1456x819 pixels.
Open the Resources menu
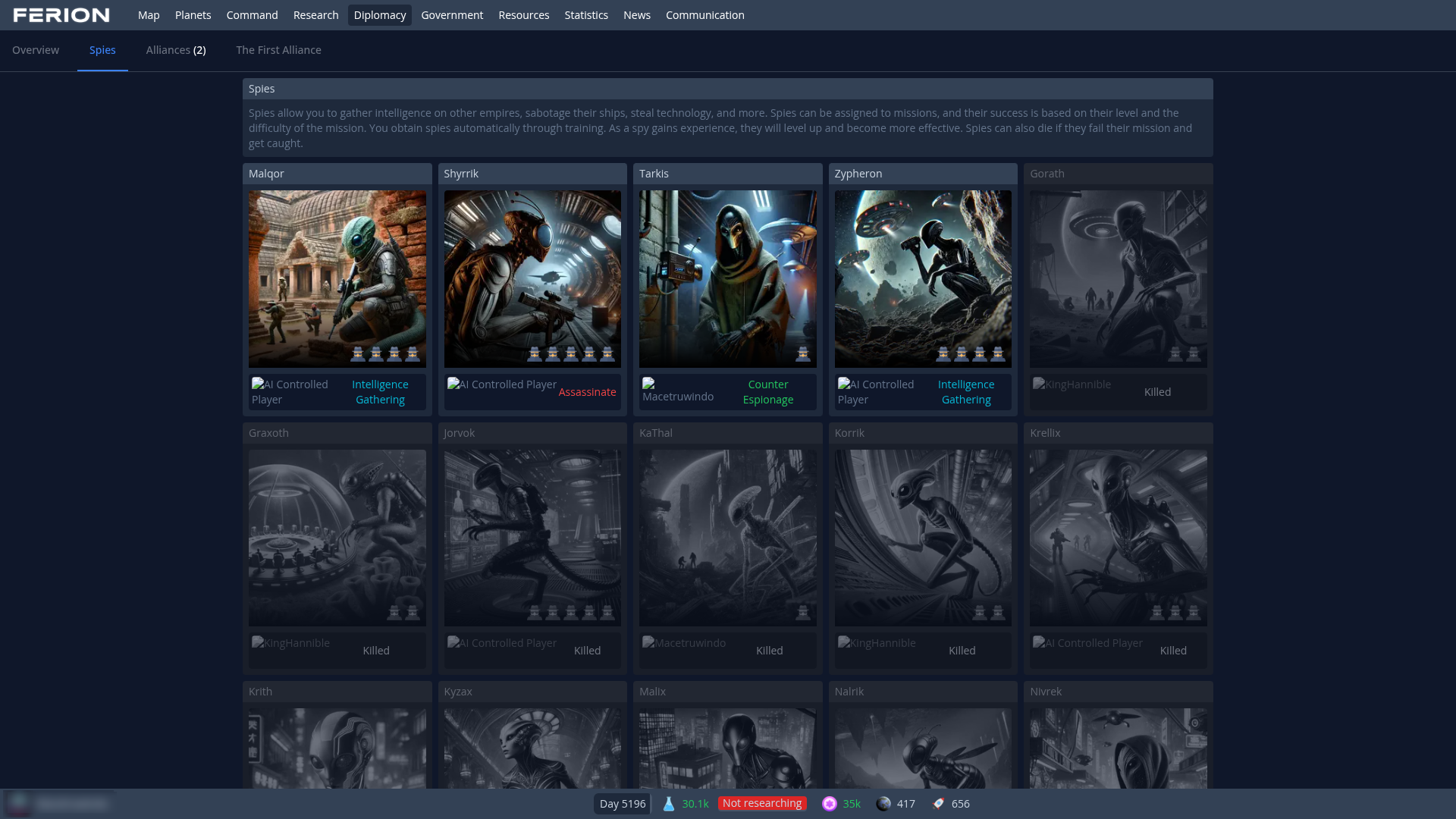[x=523, y=15]
